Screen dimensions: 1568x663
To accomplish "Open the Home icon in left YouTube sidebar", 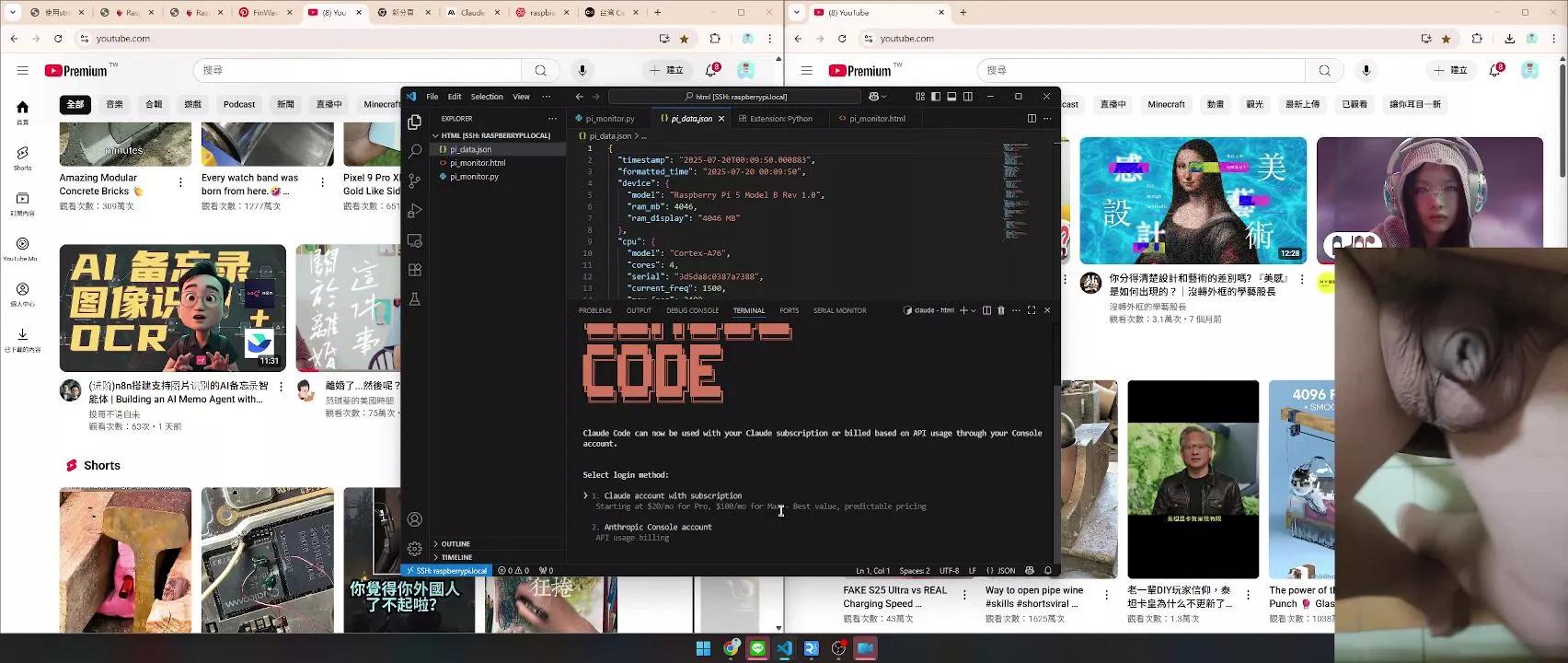I will coord(22,112).
